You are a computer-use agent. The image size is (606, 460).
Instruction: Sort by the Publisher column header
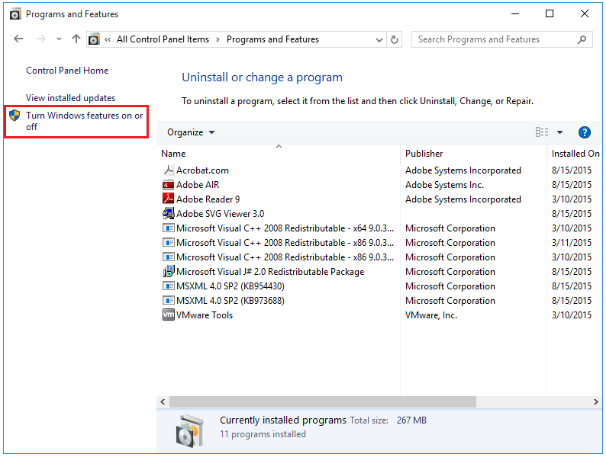(424, 153)
